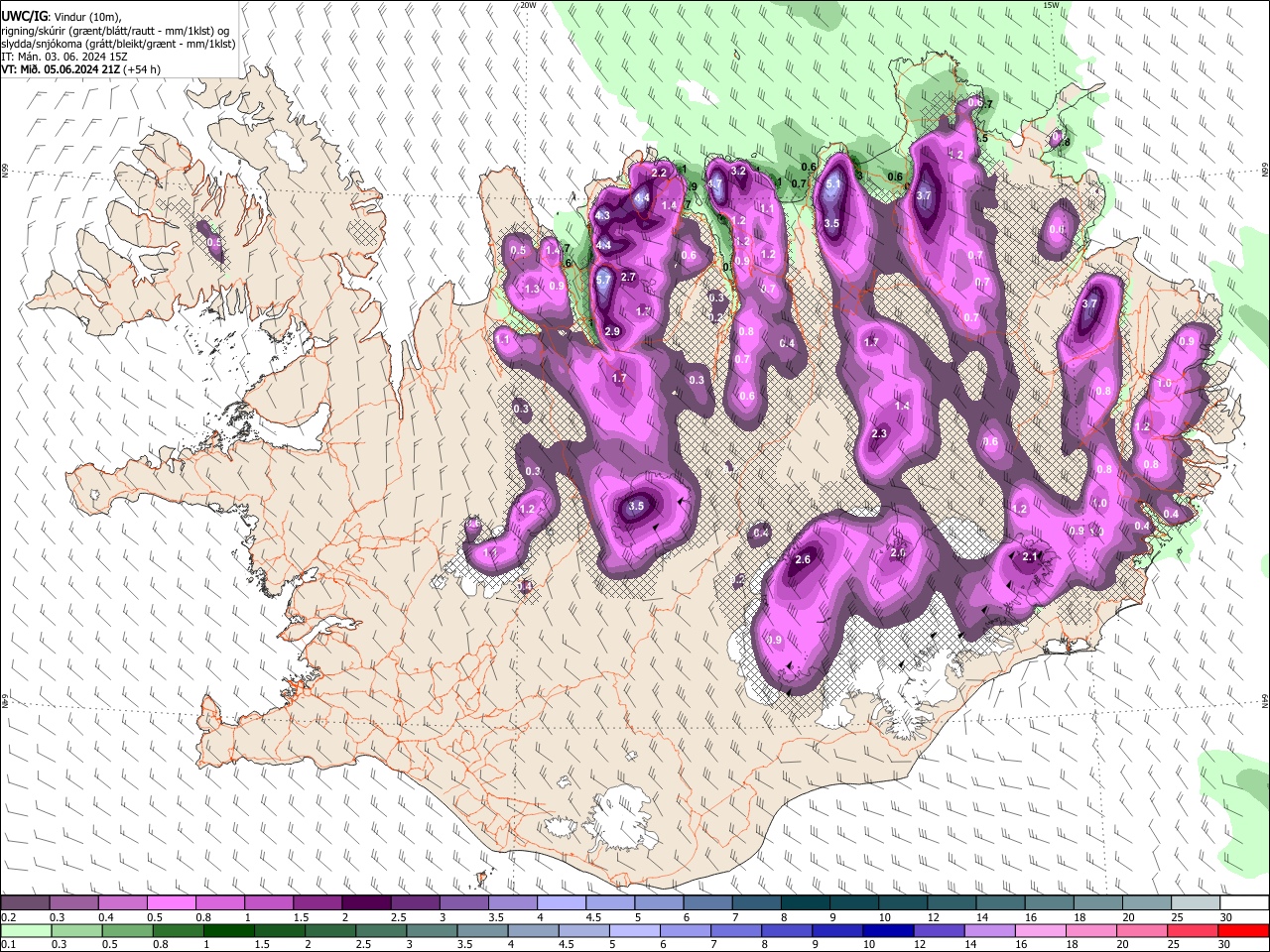Pick the violet 12–14 rain scale swatch
This screenshot has width=1270, height=952.
(939, 930)
